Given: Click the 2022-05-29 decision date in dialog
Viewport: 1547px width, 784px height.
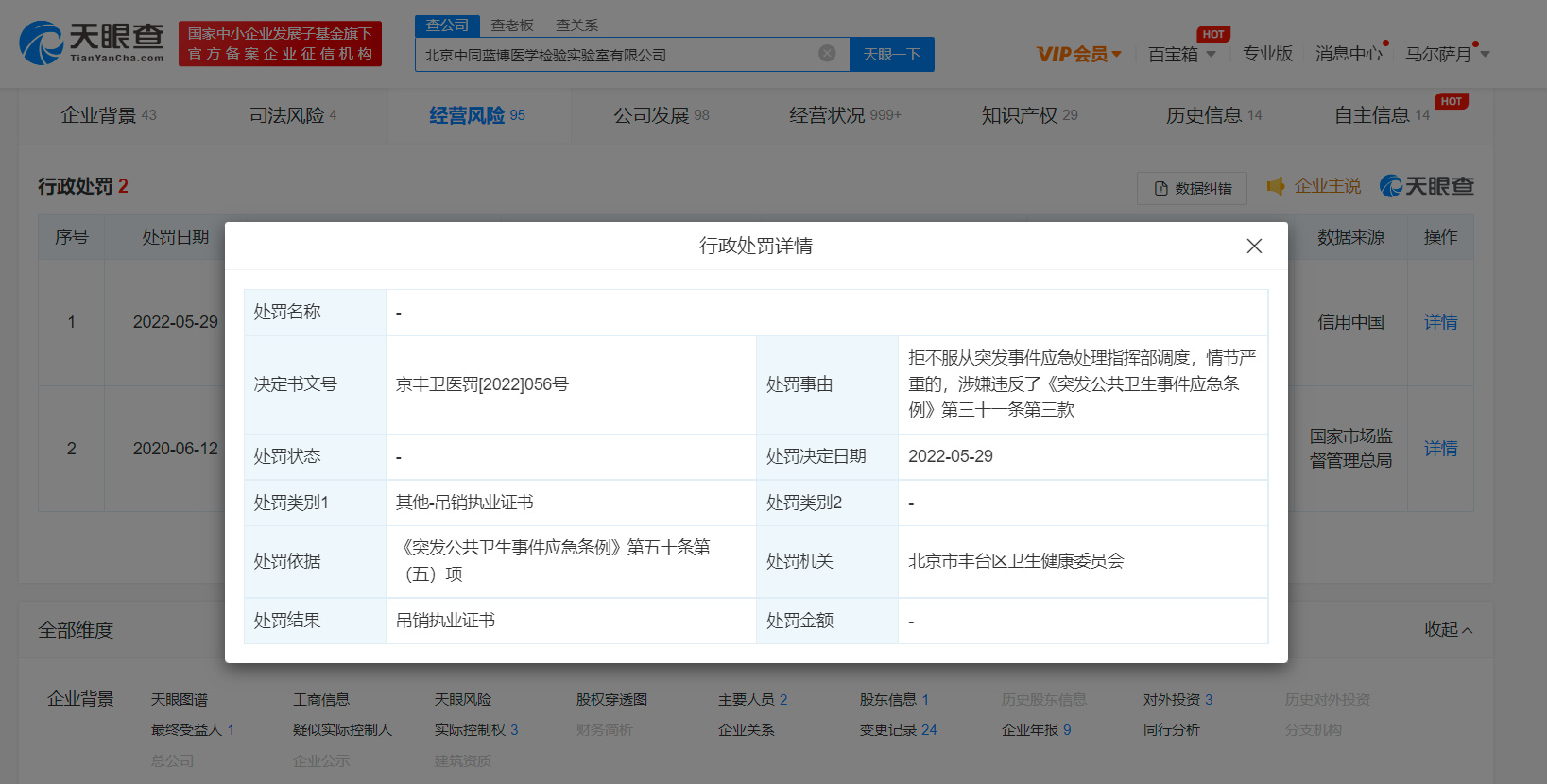Looking at the screenshot, I should 951,456.
